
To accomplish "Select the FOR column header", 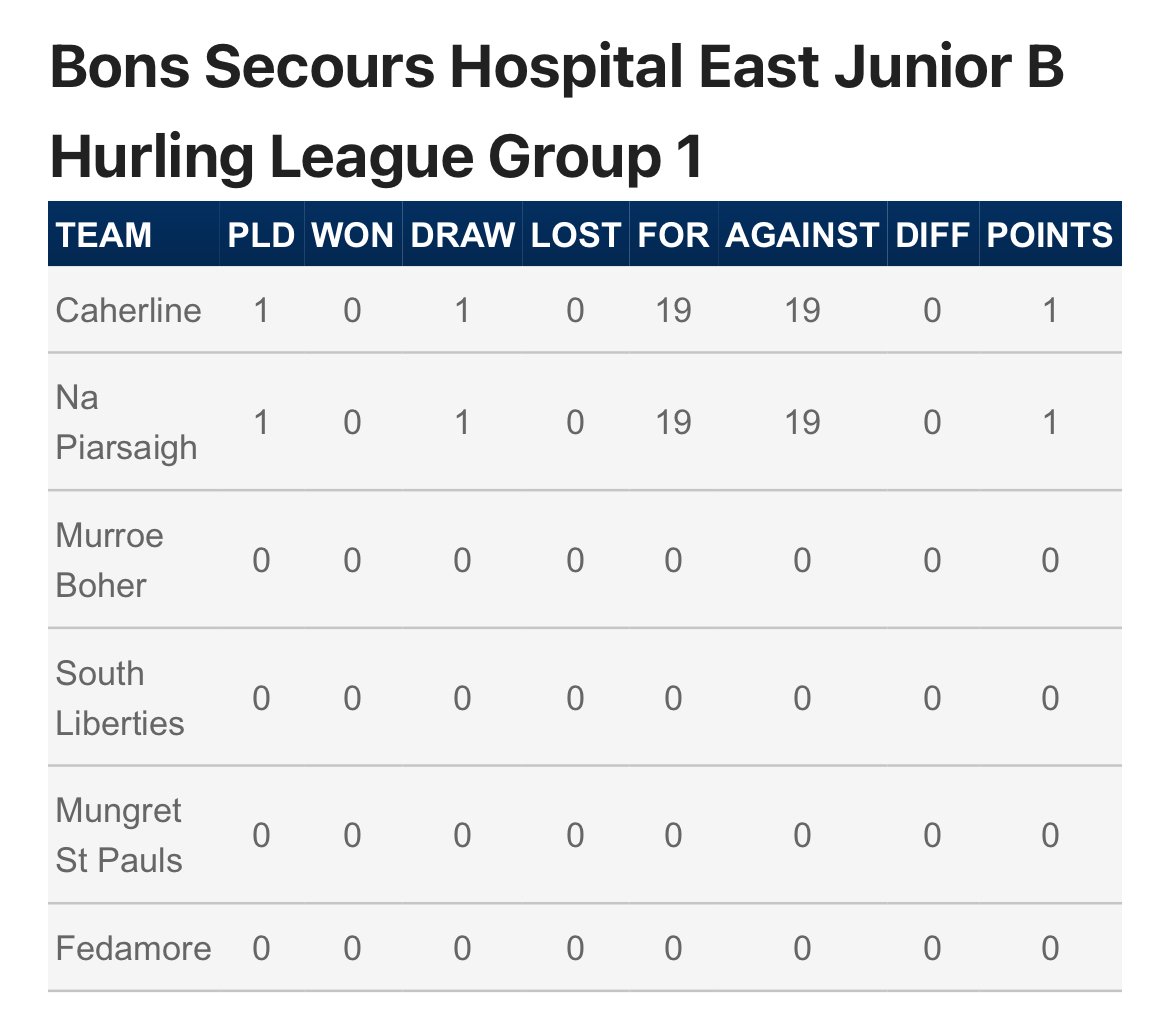I will point(673,235).
